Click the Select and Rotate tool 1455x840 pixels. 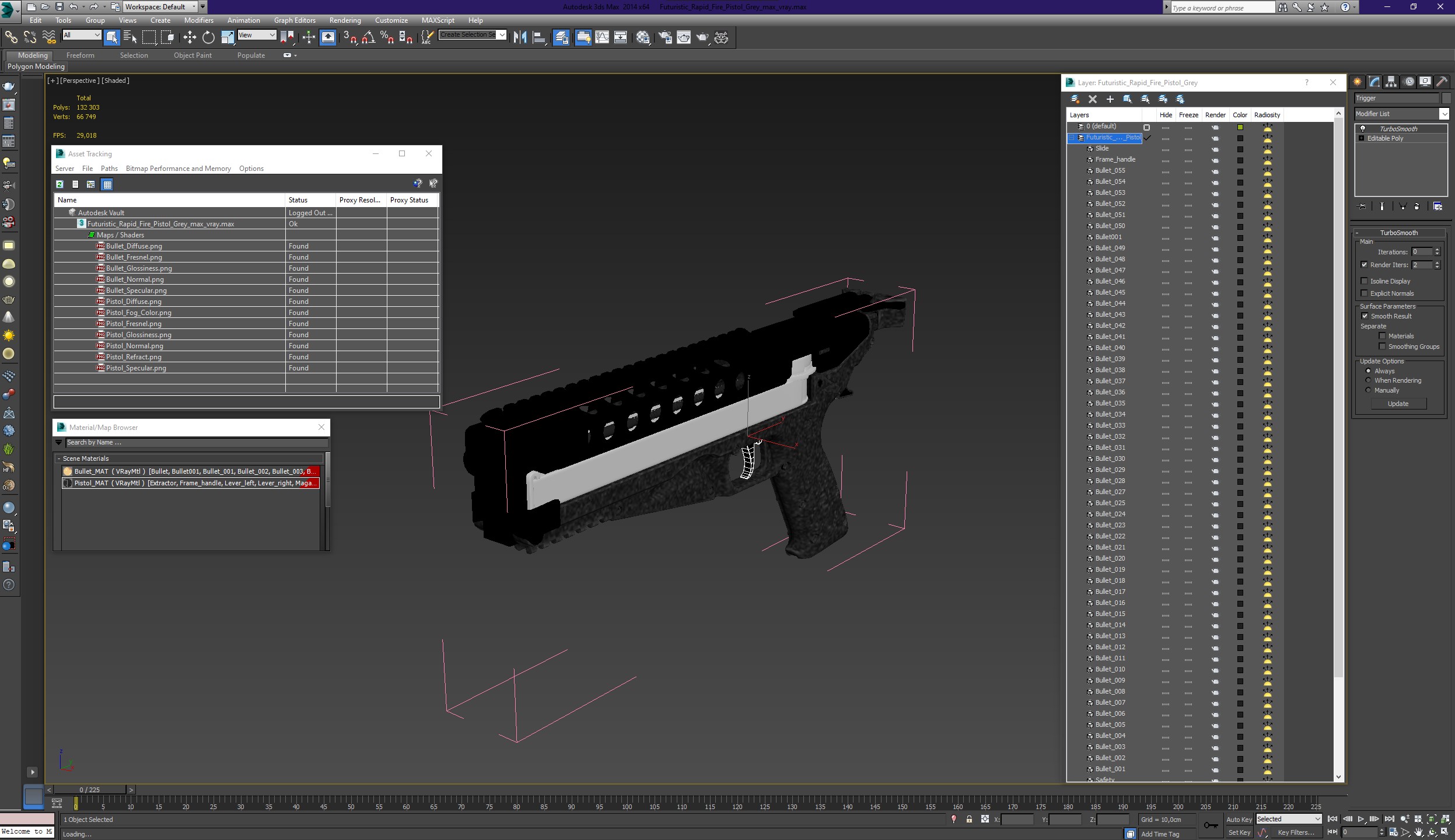[x=207, y=37]
